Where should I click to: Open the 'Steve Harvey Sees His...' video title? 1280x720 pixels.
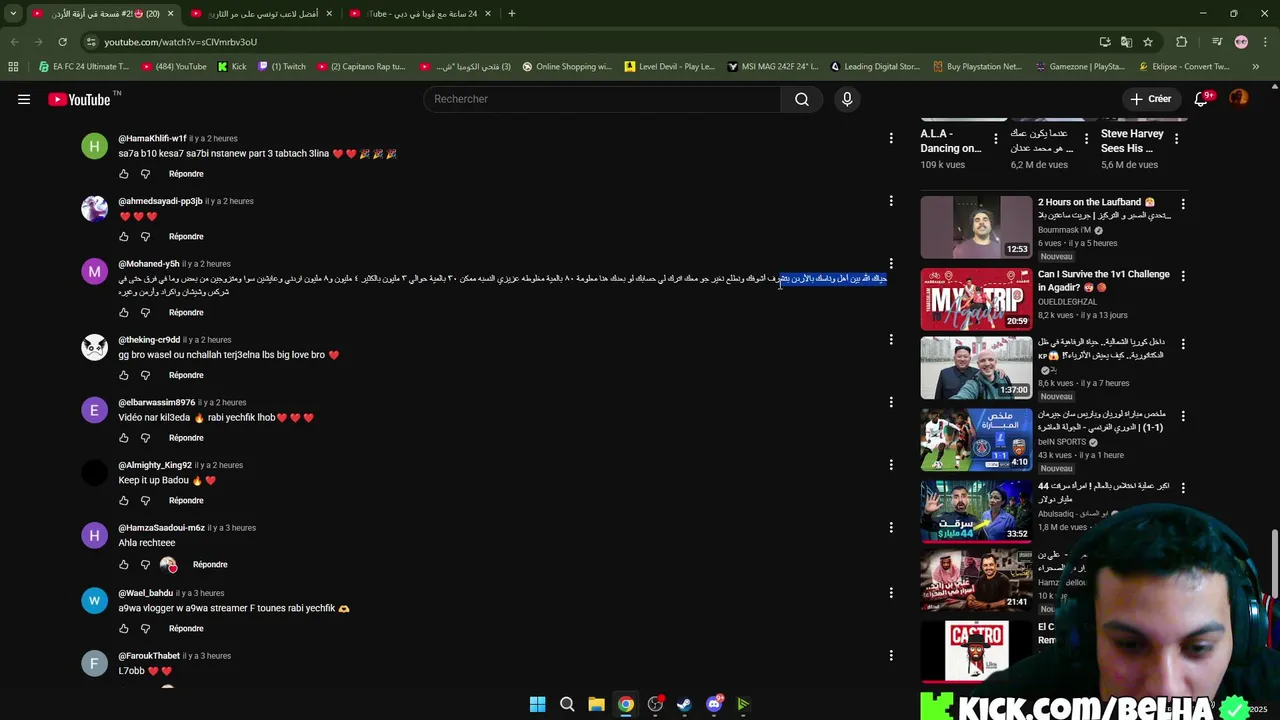pos(1132,141)
